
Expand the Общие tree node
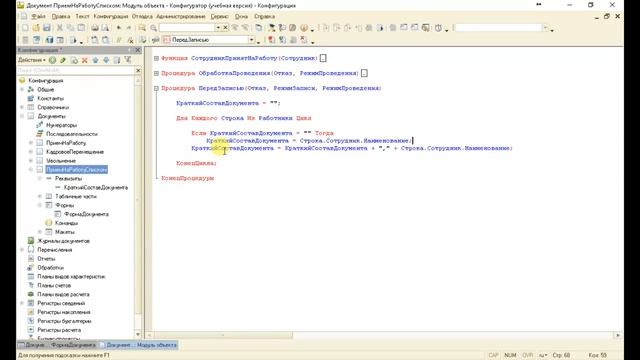pos(22,89)
